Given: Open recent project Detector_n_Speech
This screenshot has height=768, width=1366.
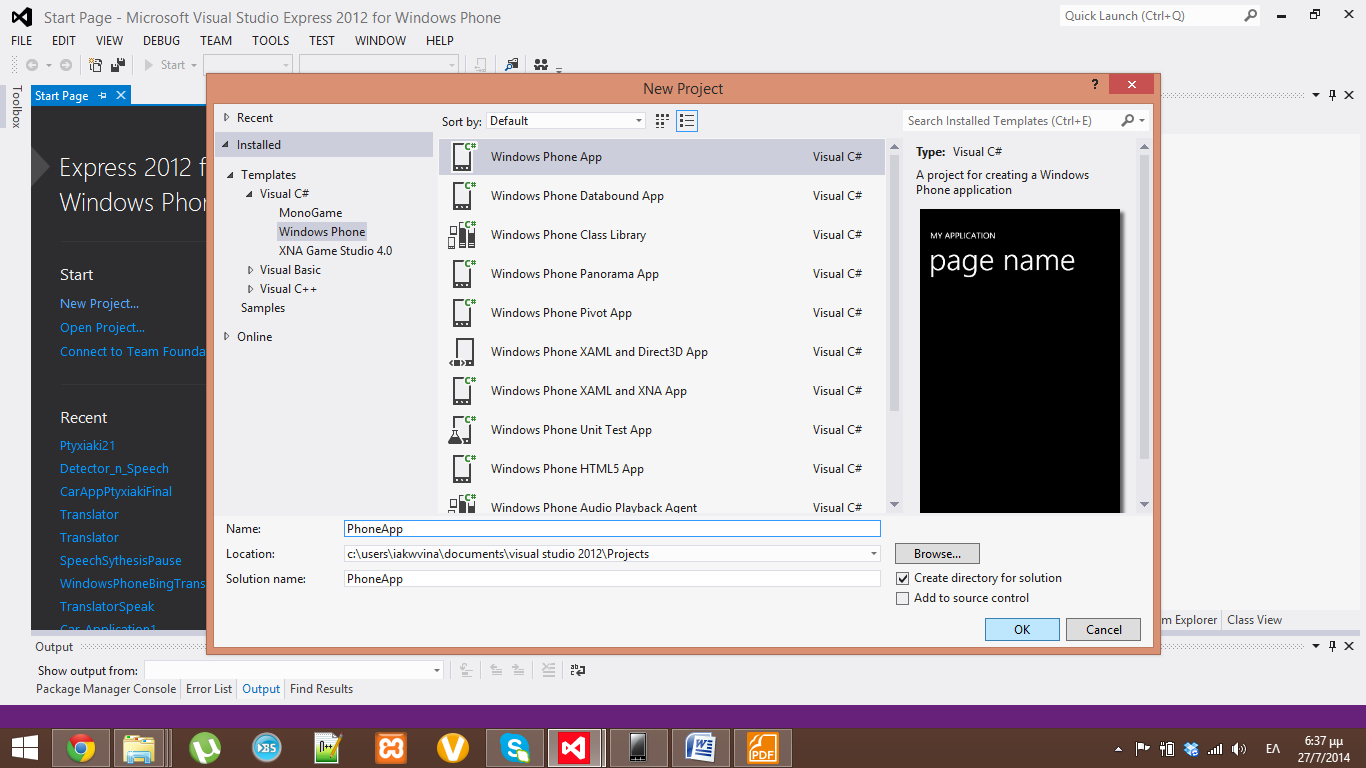Looking at the screenshot, I should coord(114,469).
